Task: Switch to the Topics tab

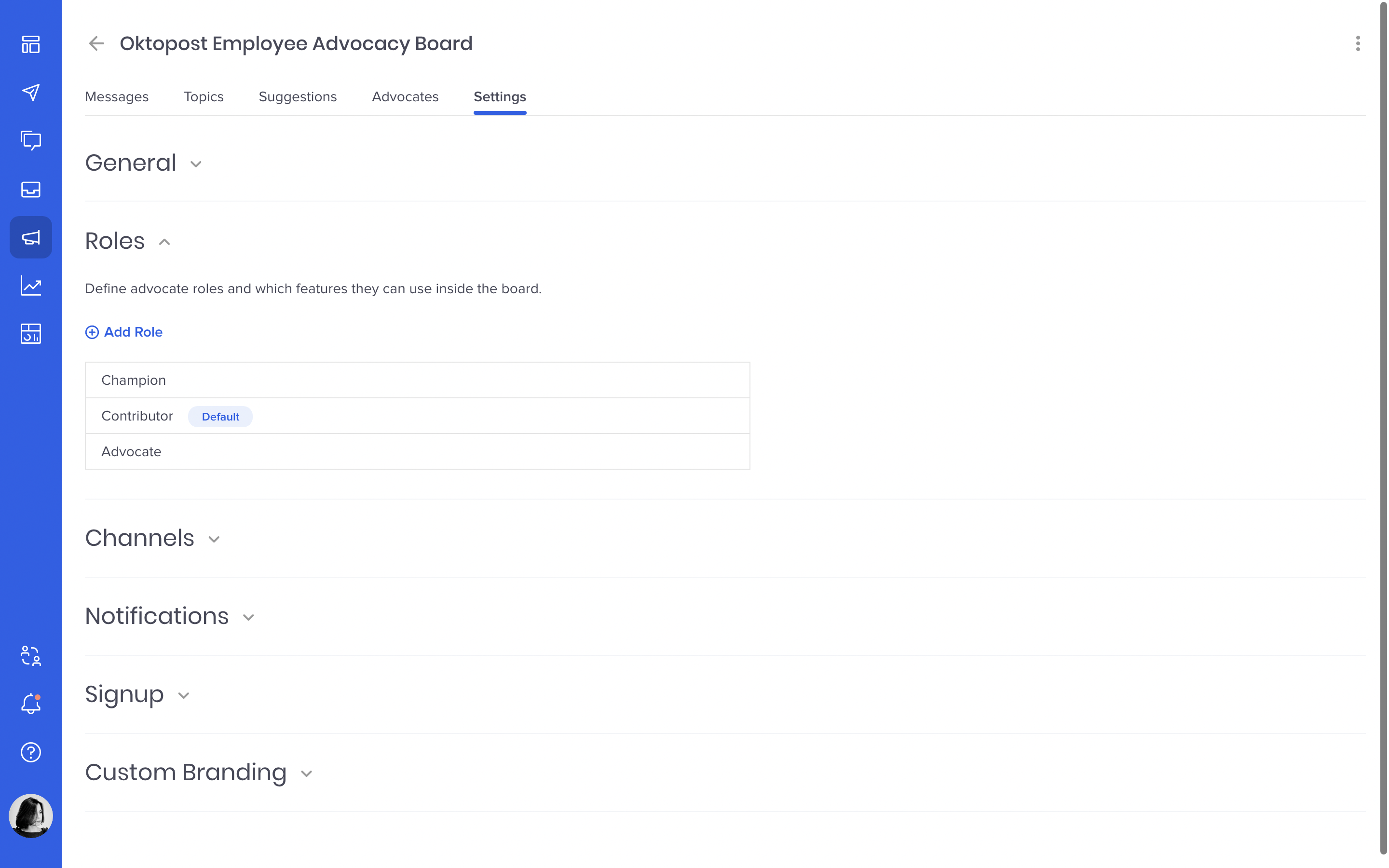Action: tap(204, 96)
